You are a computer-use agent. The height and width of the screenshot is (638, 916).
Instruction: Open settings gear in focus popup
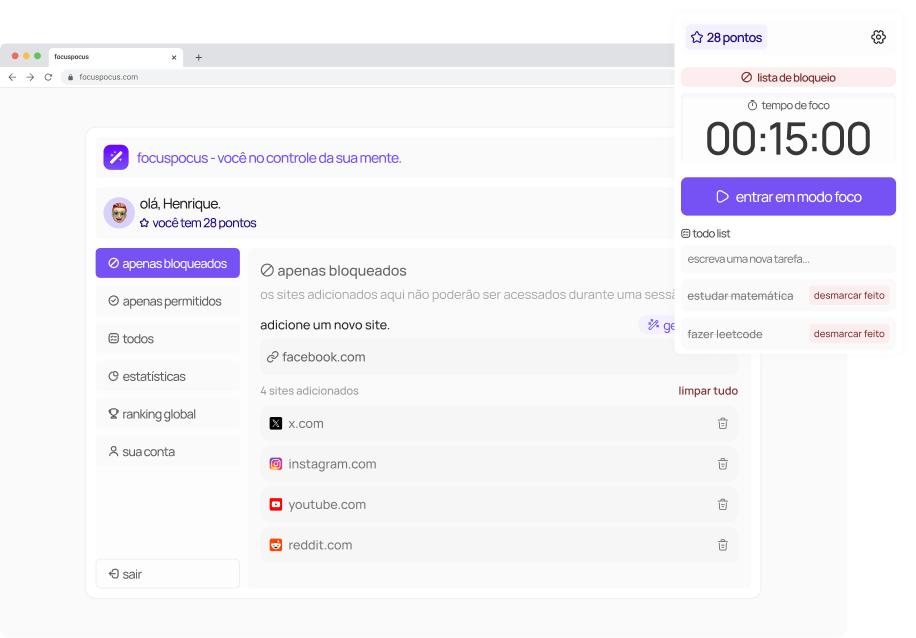pos(878,37)
